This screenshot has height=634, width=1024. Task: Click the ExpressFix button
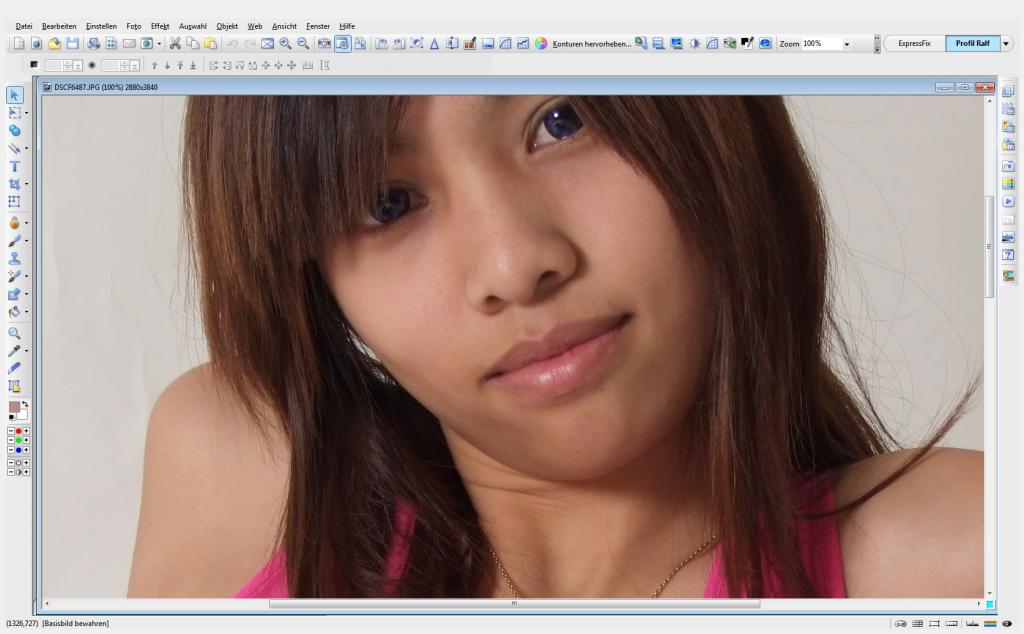point(914,44)
